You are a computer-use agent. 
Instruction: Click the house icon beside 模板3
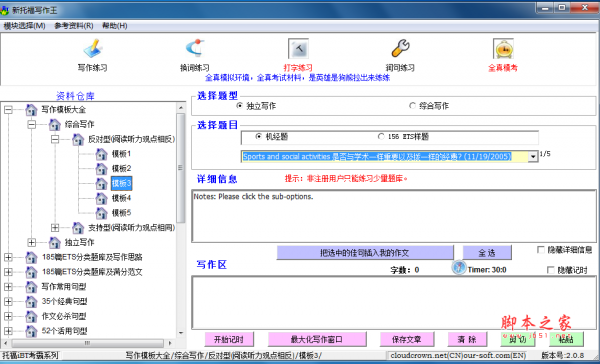click(101, 183)
